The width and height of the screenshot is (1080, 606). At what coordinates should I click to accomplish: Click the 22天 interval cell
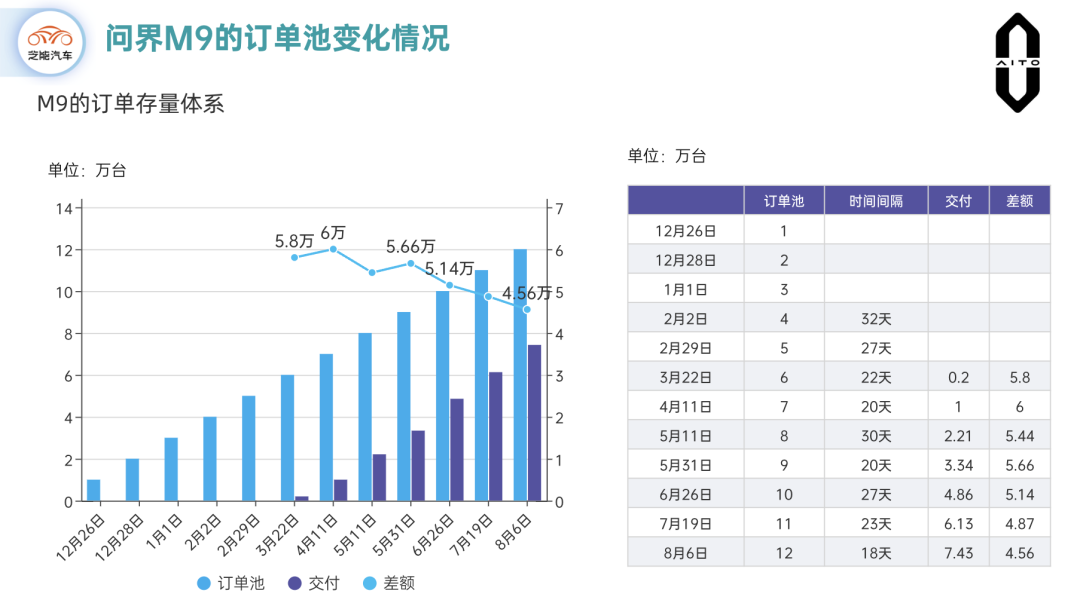[875, 377]
